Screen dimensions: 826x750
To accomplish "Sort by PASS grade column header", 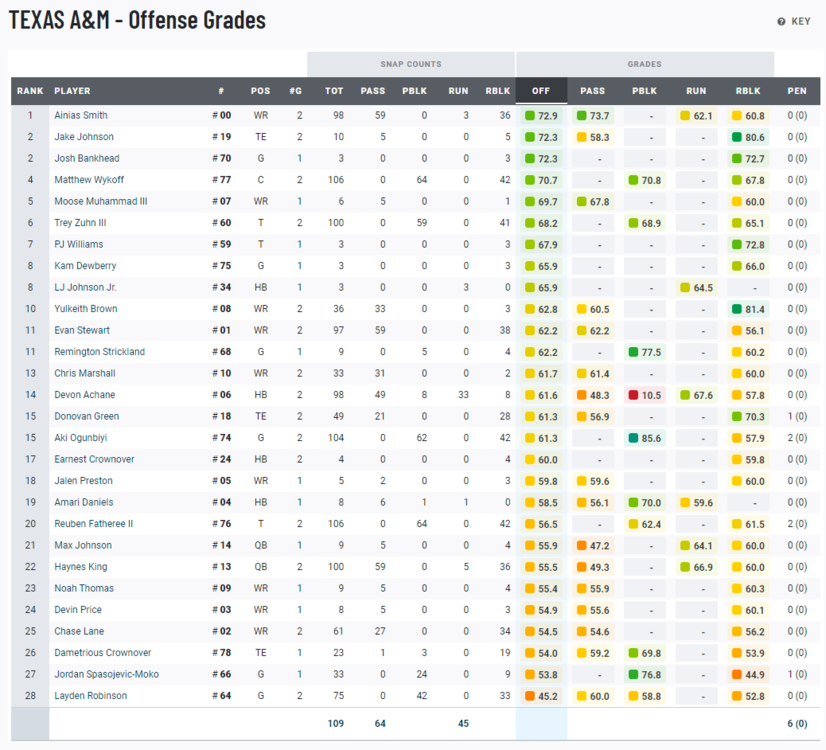I will (x=592, y=91).
